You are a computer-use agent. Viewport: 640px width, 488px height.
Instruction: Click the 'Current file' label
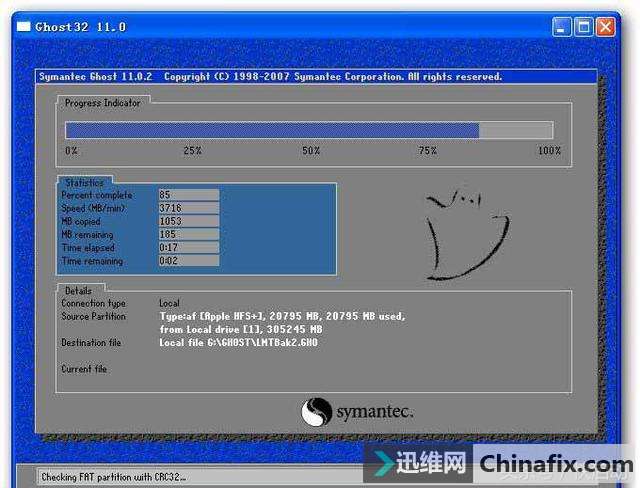[x=84, y=369]
